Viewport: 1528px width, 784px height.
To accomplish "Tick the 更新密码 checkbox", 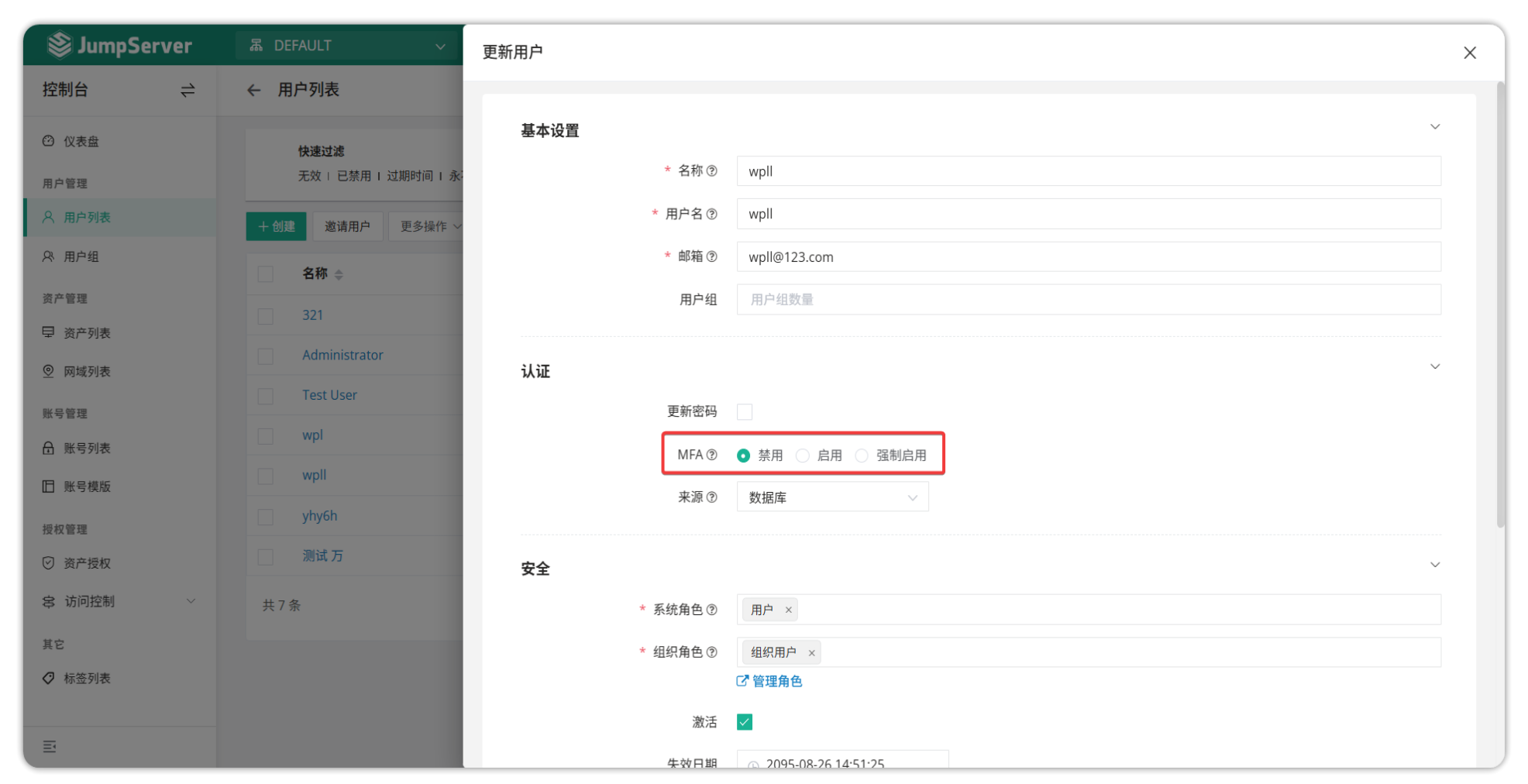I will [745, 411].
